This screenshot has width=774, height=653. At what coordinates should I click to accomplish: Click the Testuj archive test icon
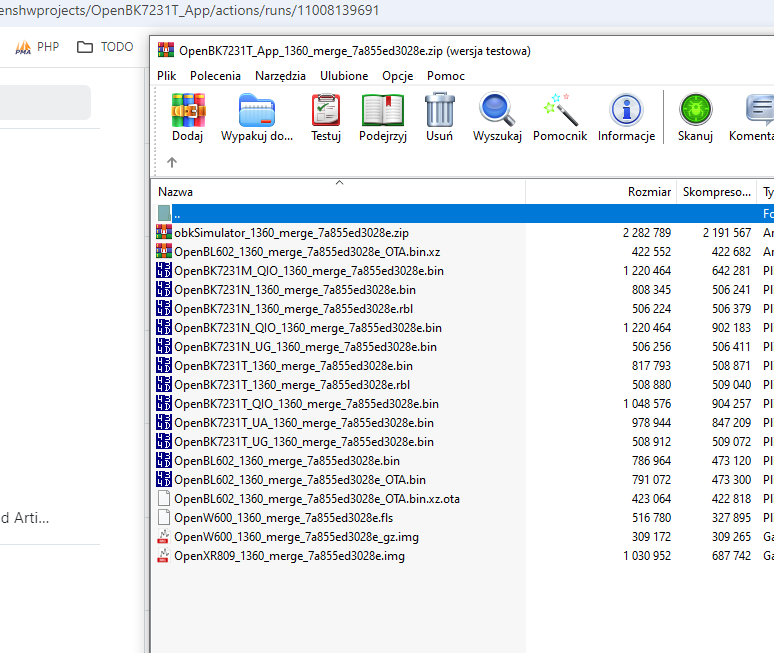326,110
